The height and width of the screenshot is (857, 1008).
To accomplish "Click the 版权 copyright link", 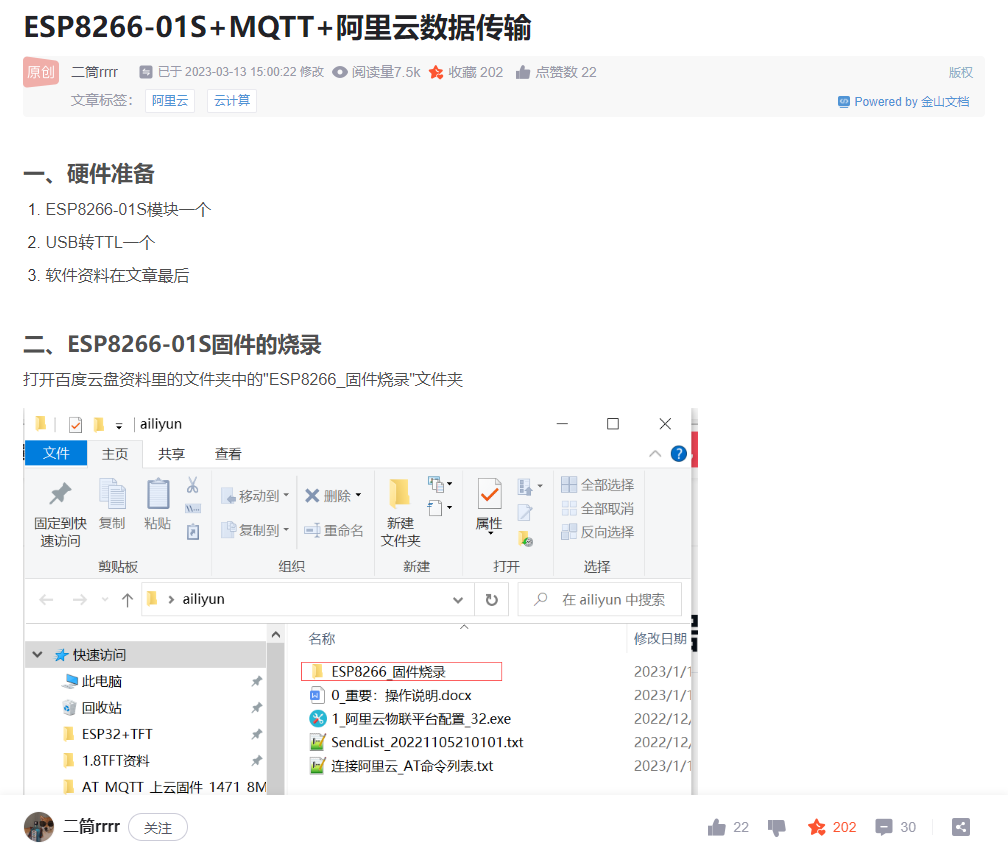I will click(961, 72).
